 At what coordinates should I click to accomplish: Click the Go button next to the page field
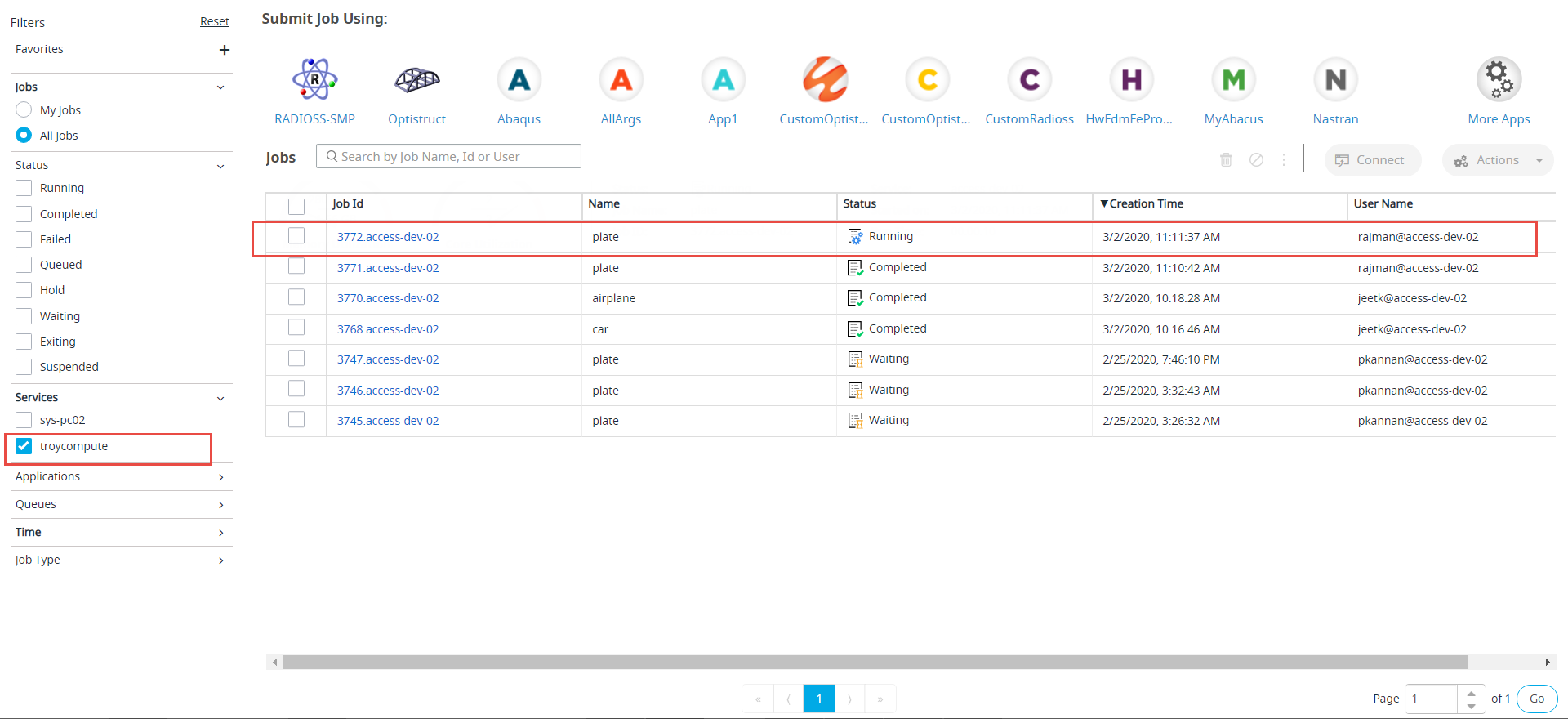tap(1537, 699)
